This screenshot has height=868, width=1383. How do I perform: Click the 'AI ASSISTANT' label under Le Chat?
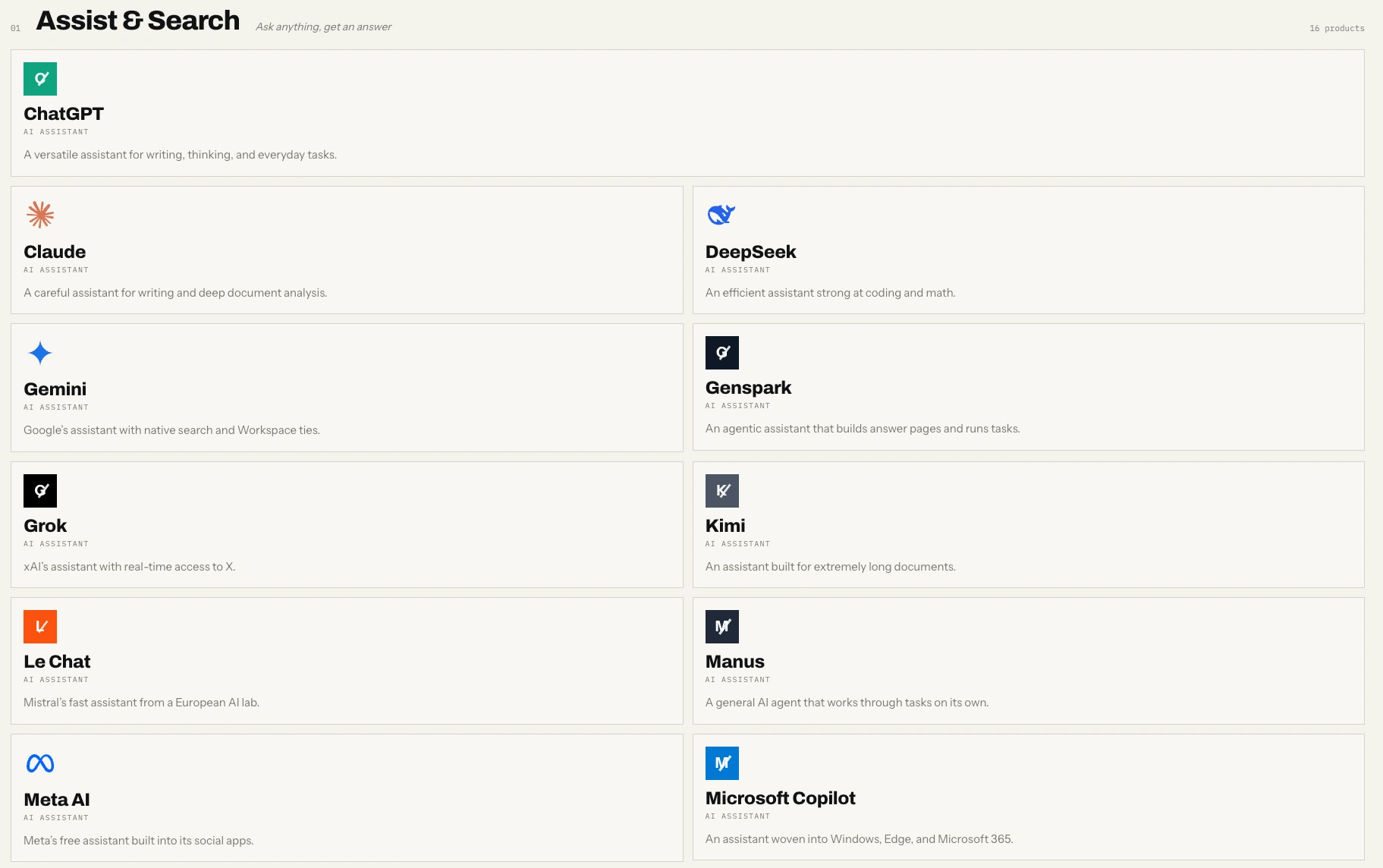click(56, 680)
